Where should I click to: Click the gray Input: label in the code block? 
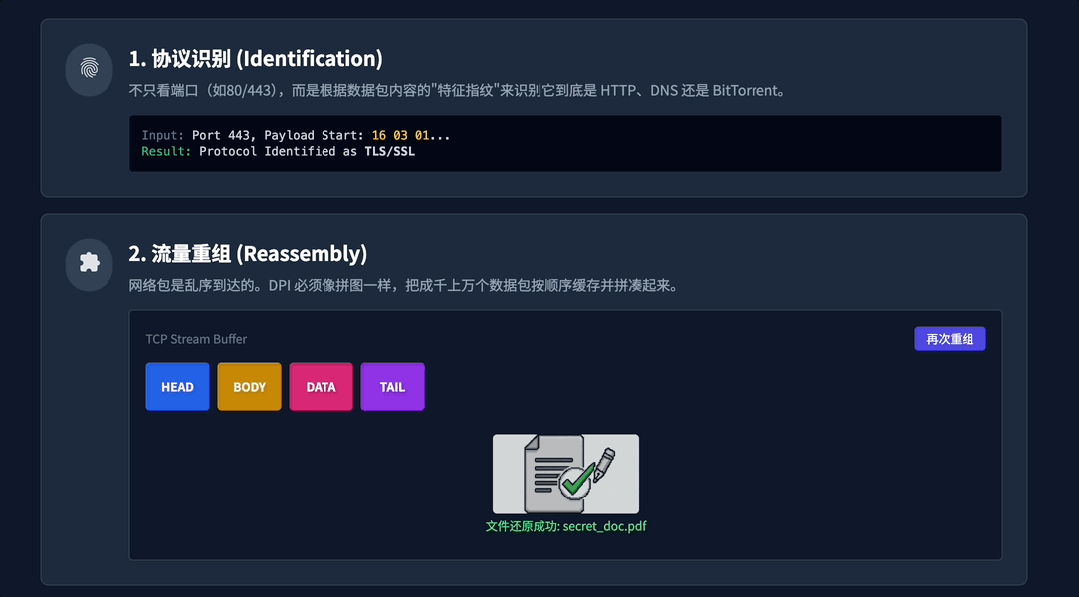pos(163,135)
